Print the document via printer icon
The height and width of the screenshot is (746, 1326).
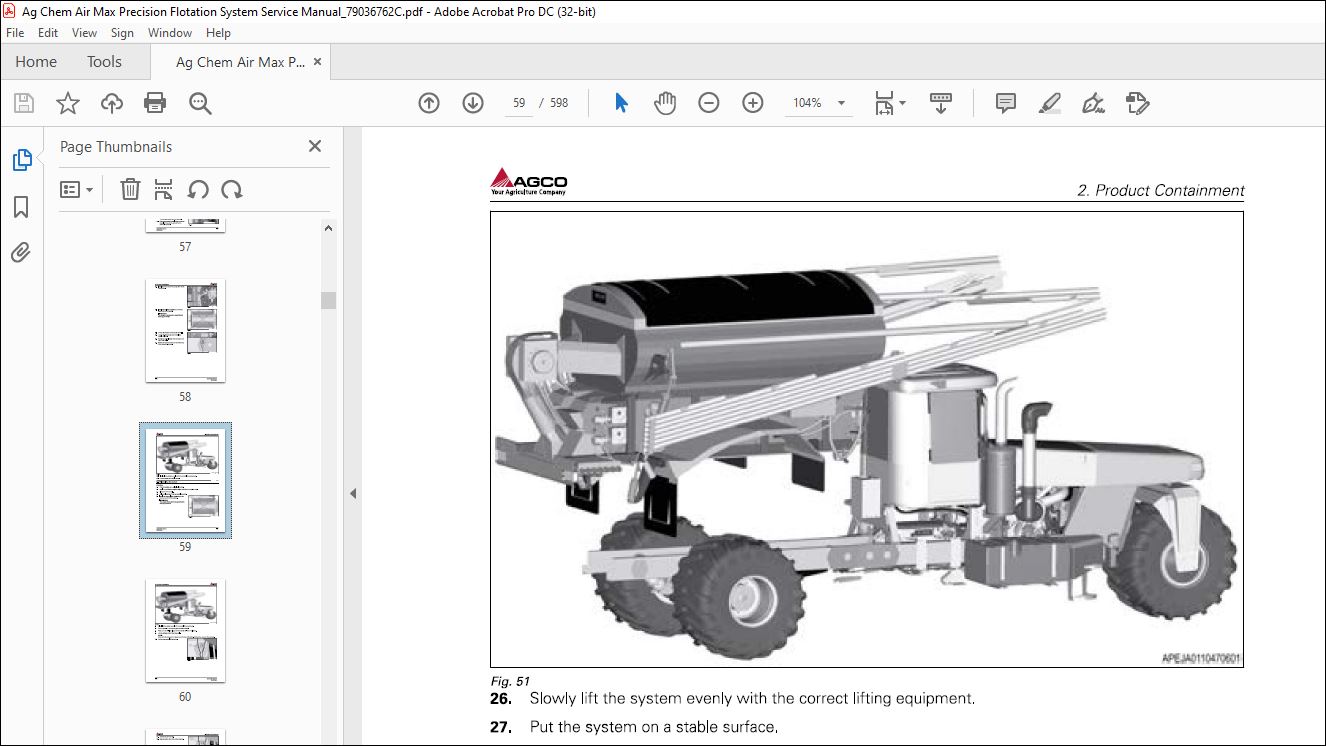point(154,103)
